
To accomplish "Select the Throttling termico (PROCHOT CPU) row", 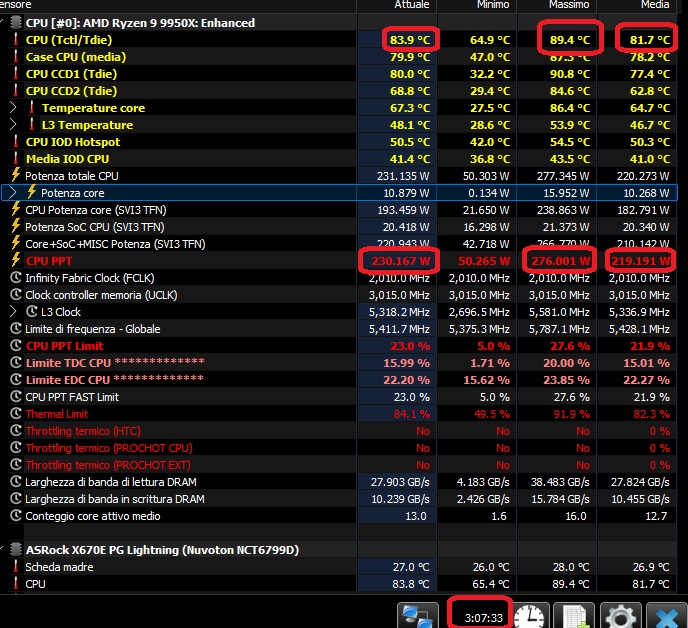I will pos(339,448).
